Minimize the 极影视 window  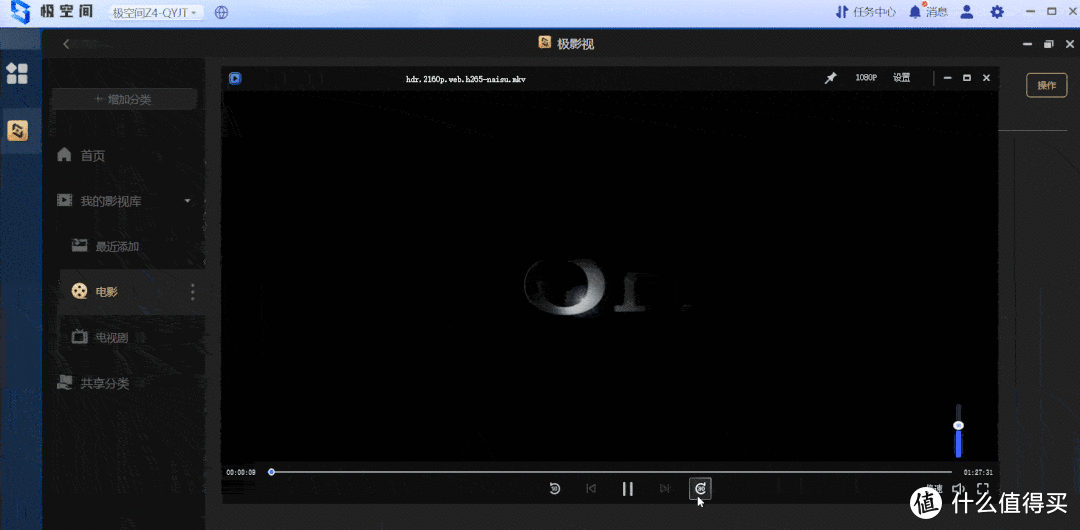click(x=1028, y=44)
